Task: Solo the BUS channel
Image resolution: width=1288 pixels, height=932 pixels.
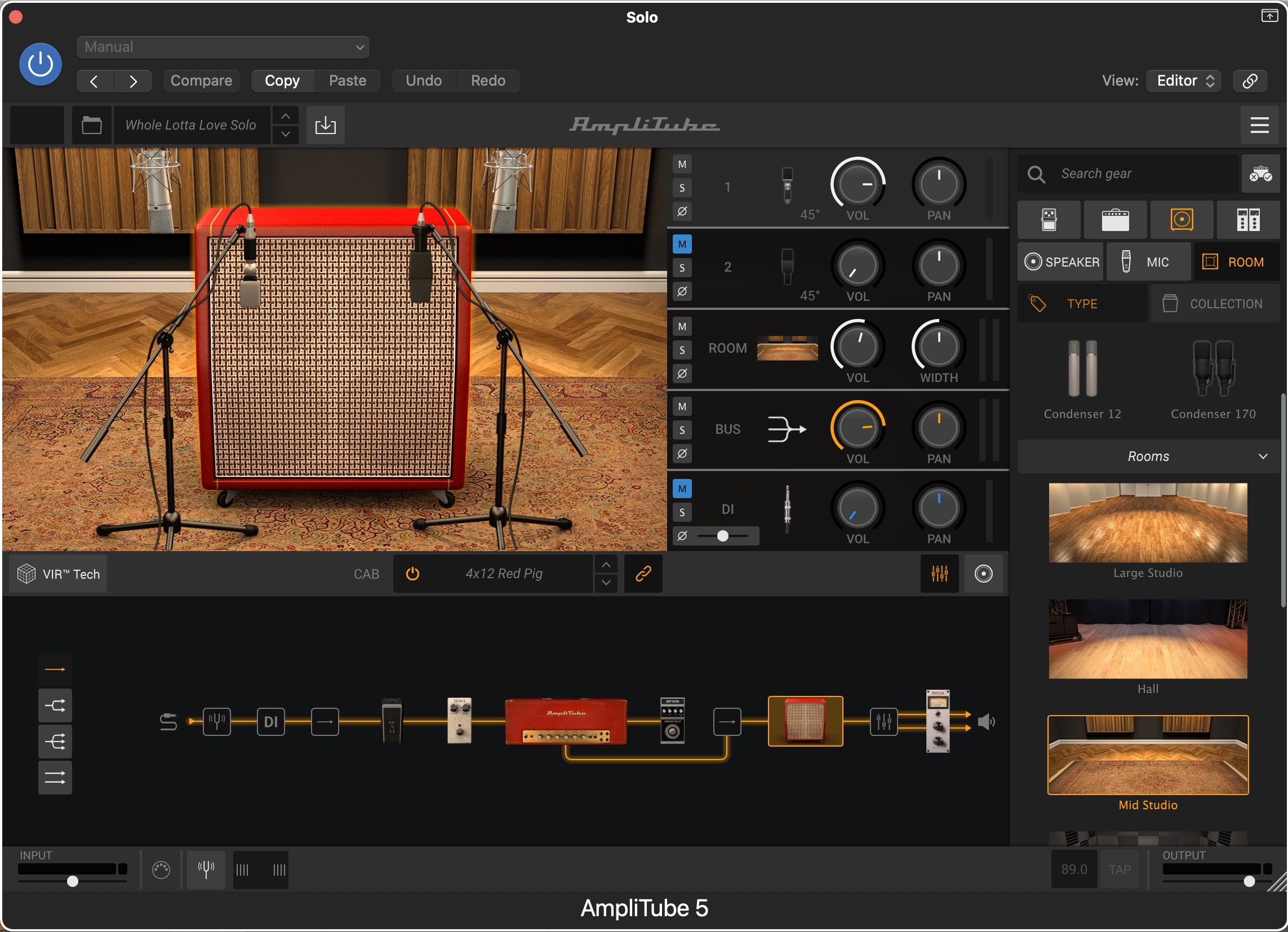Action: [682, 431]
